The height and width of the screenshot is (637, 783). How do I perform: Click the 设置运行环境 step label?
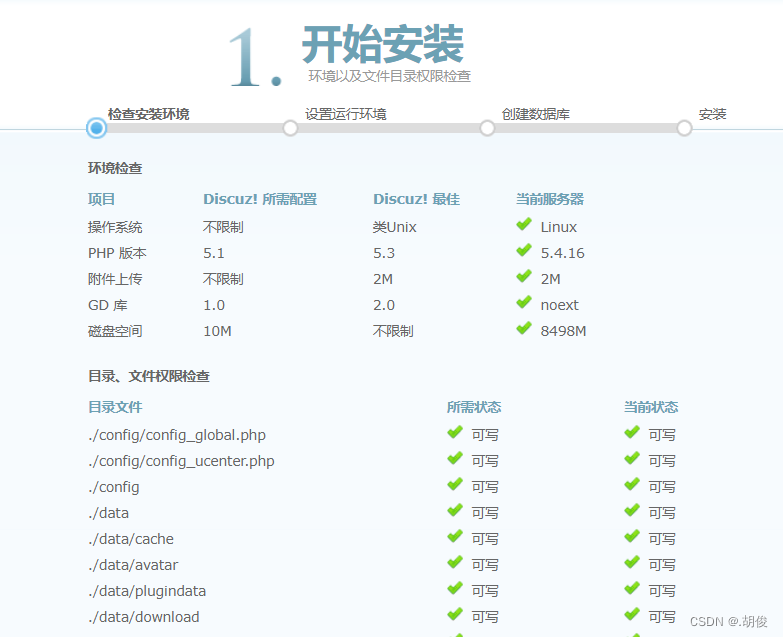(x=346, y=114)
